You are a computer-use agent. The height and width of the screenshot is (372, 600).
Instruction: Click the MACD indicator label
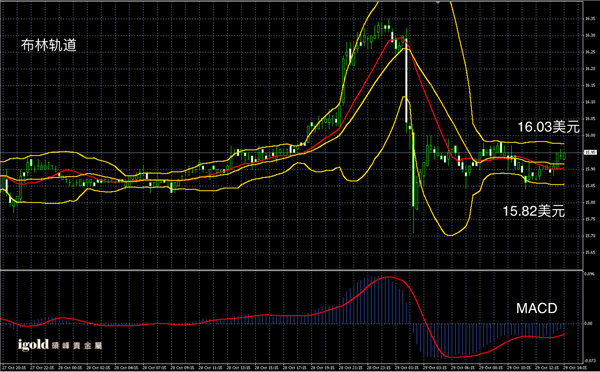tap(536, 308)
